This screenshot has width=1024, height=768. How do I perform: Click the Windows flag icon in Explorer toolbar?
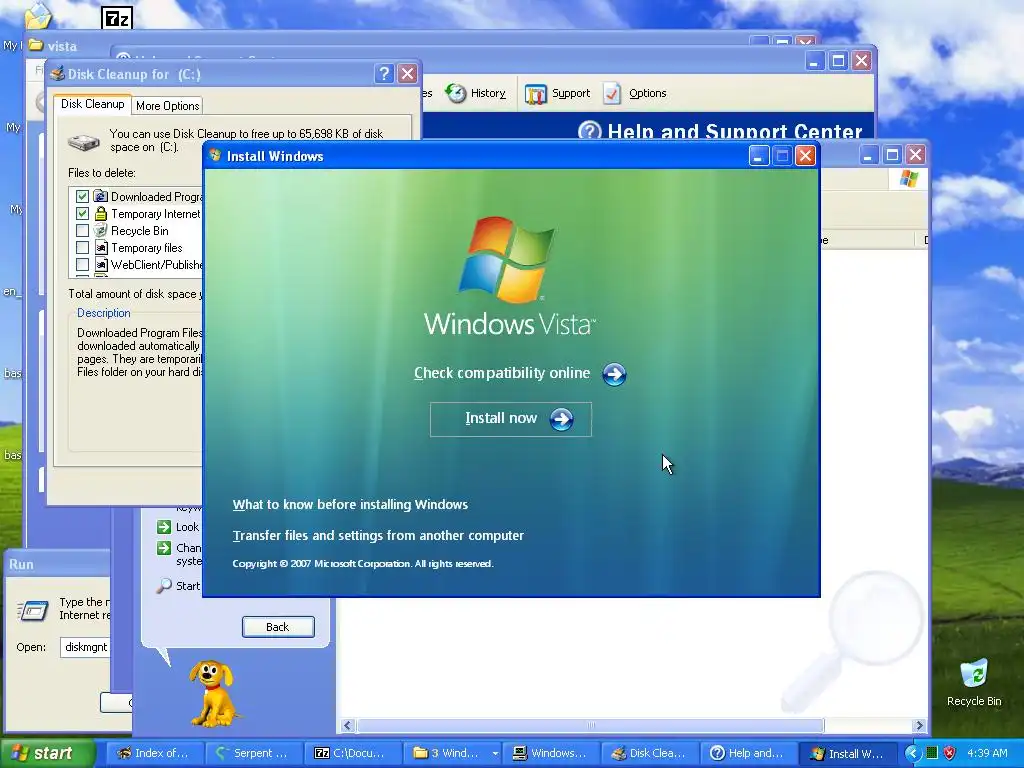pos(908,178)
